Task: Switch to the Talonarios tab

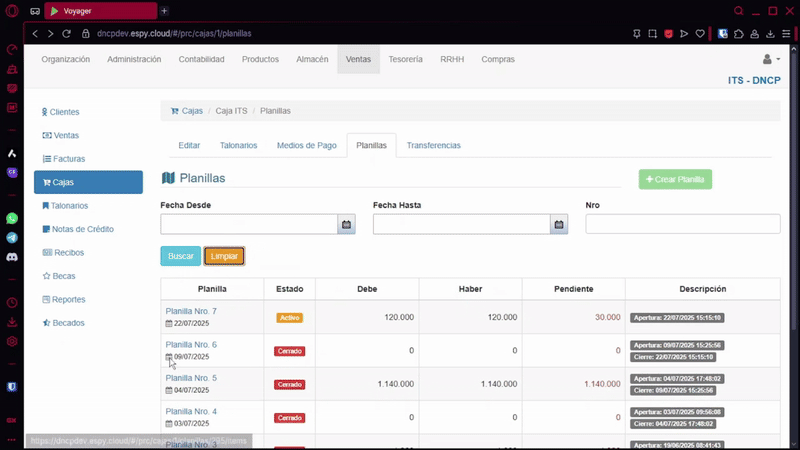Action: click(238, 146)
